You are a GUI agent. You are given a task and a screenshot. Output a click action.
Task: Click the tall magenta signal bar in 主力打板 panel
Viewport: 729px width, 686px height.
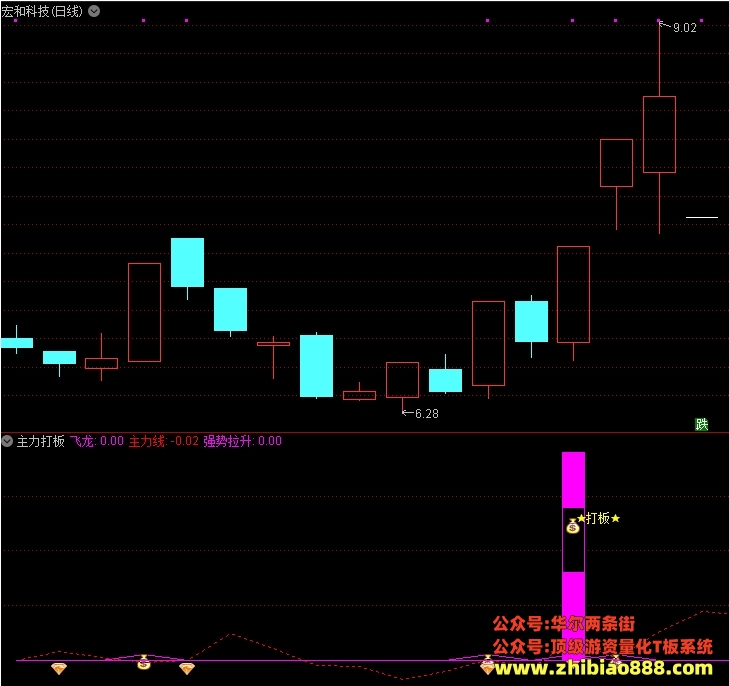[573, 555]
